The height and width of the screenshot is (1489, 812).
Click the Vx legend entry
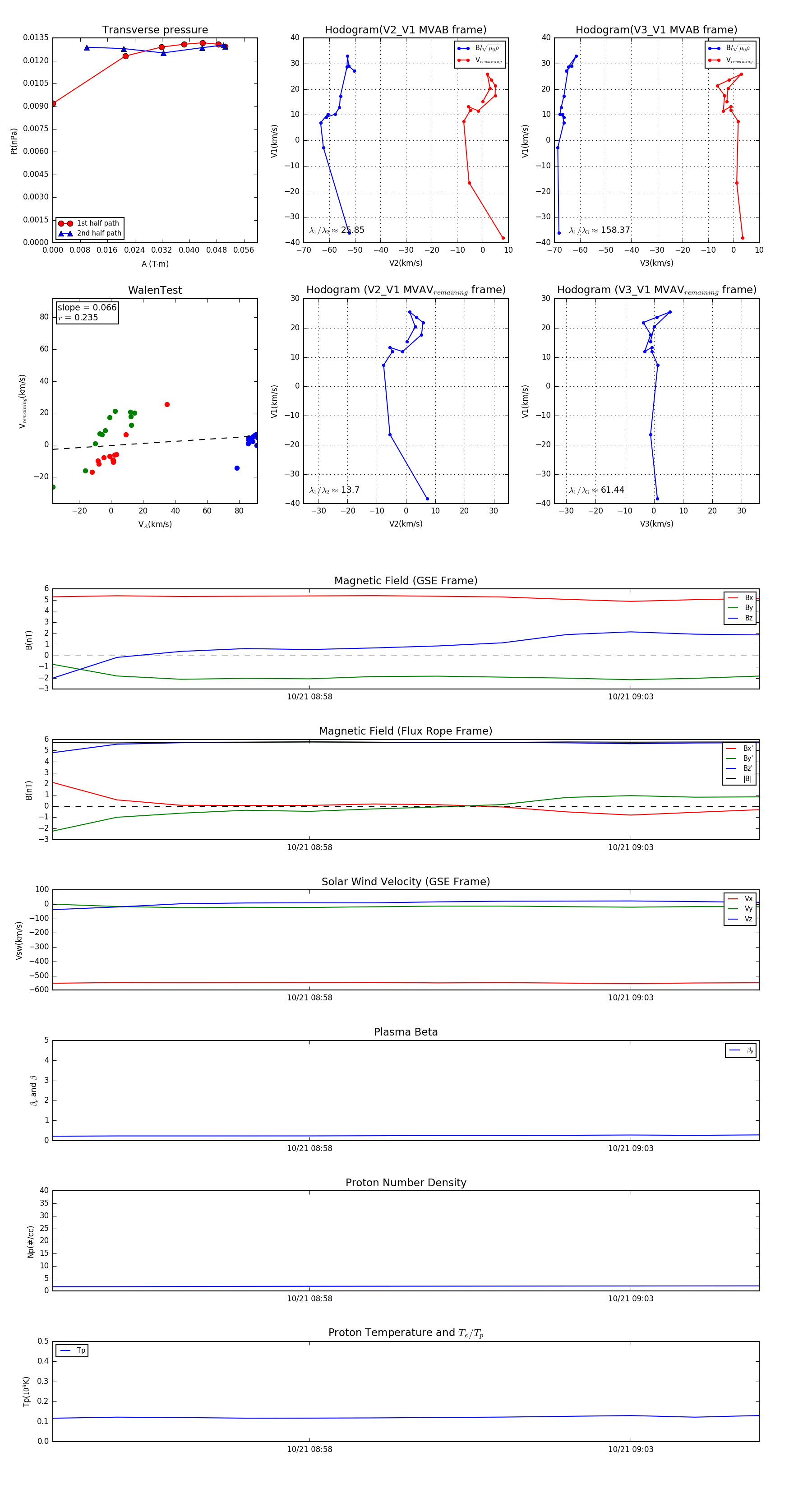click(x=740, y=899)
